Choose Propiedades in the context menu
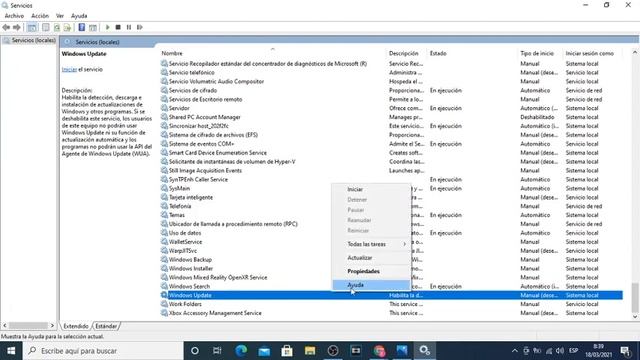The height and width of the screenshot is (360, 640). pyautogui.click(x=371, y=271)
